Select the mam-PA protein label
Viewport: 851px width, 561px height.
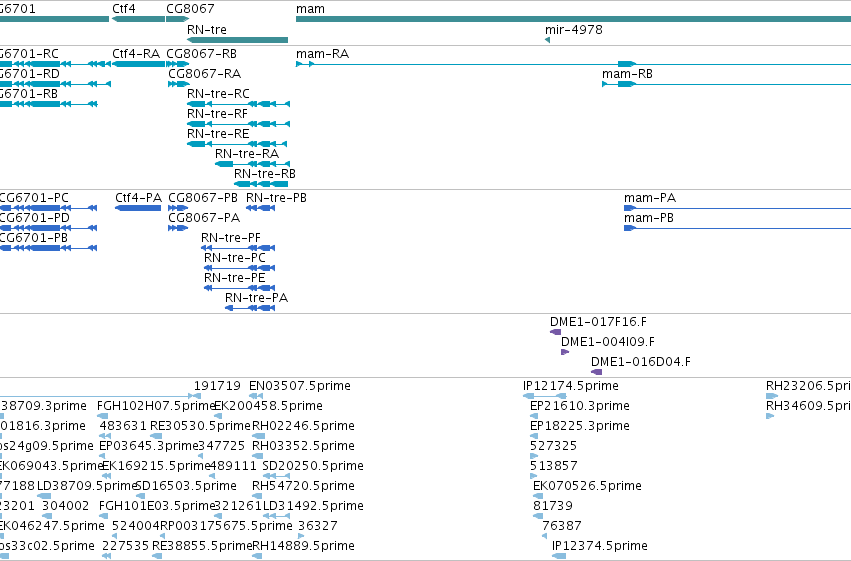pyautogui.click(x=650, y=198)
